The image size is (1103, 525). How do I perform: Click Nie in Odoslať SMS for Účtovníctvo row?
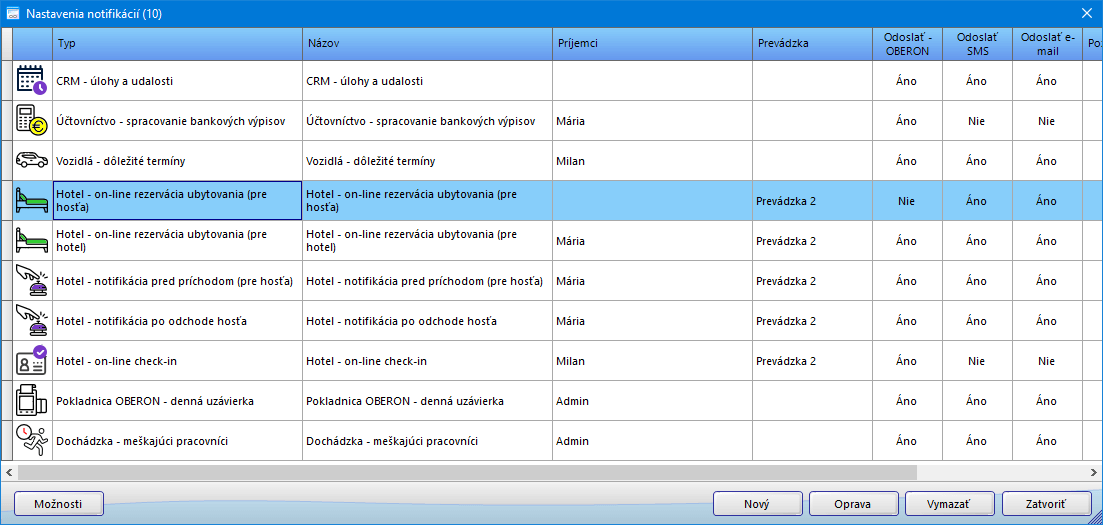tap(976, 121)
